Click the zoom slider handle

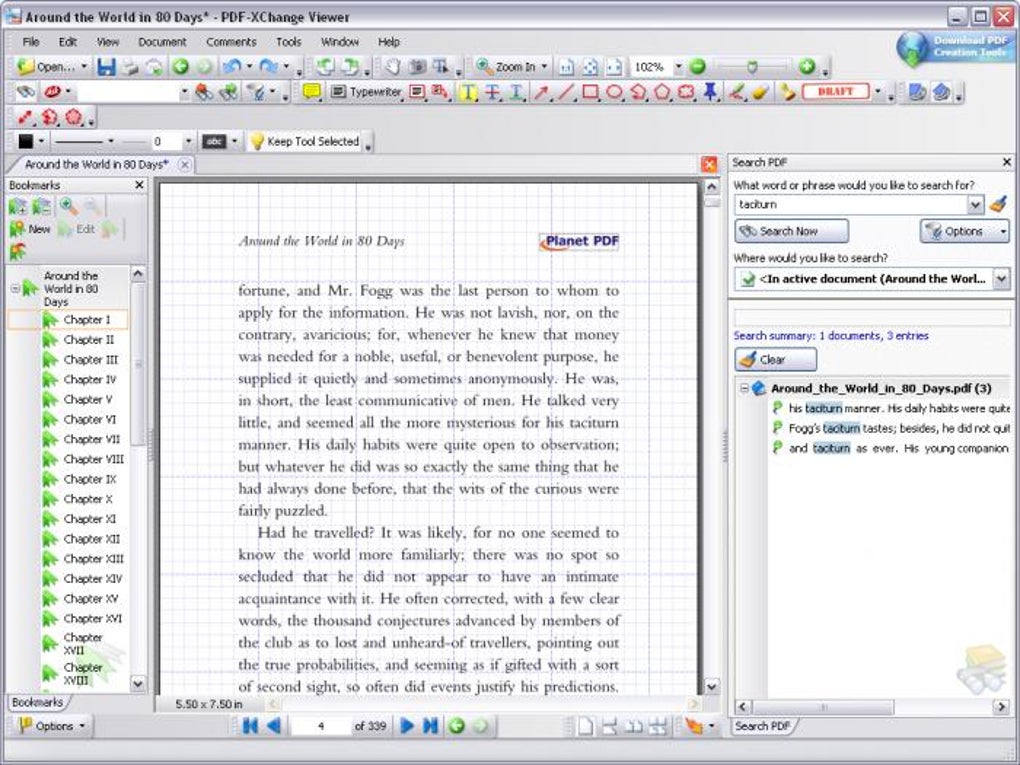click(753, 67)
